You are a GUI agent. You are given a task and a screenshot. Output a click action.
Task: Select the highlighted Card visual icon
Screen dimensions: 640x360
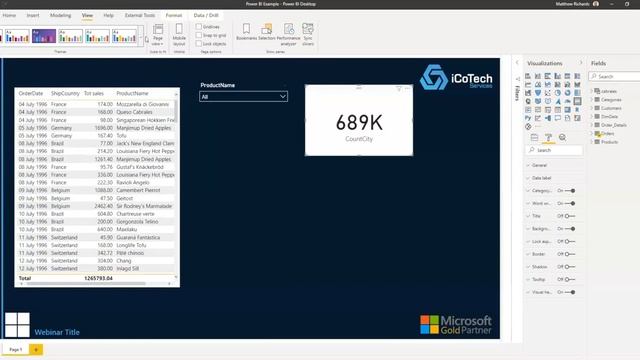[577, 101]
